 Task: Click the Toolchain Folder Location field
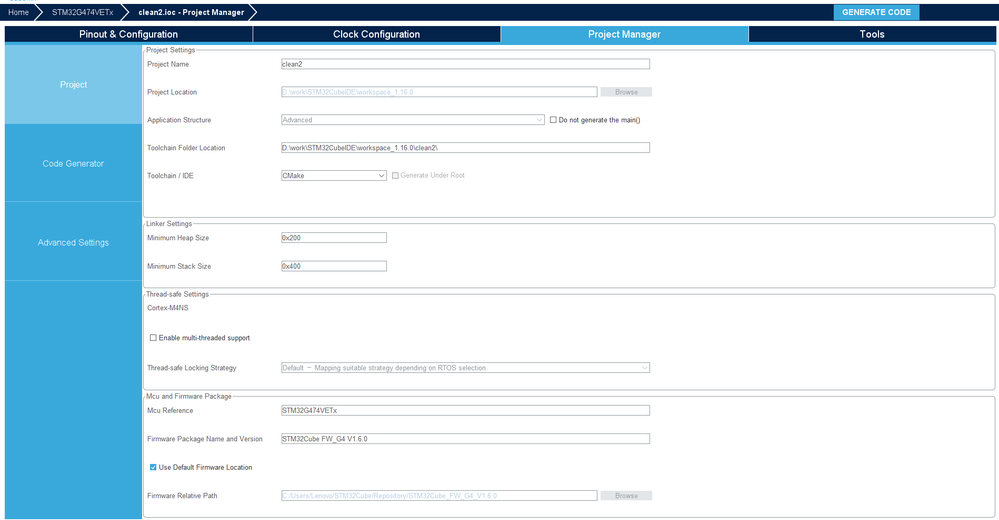[x=465, y=148]
